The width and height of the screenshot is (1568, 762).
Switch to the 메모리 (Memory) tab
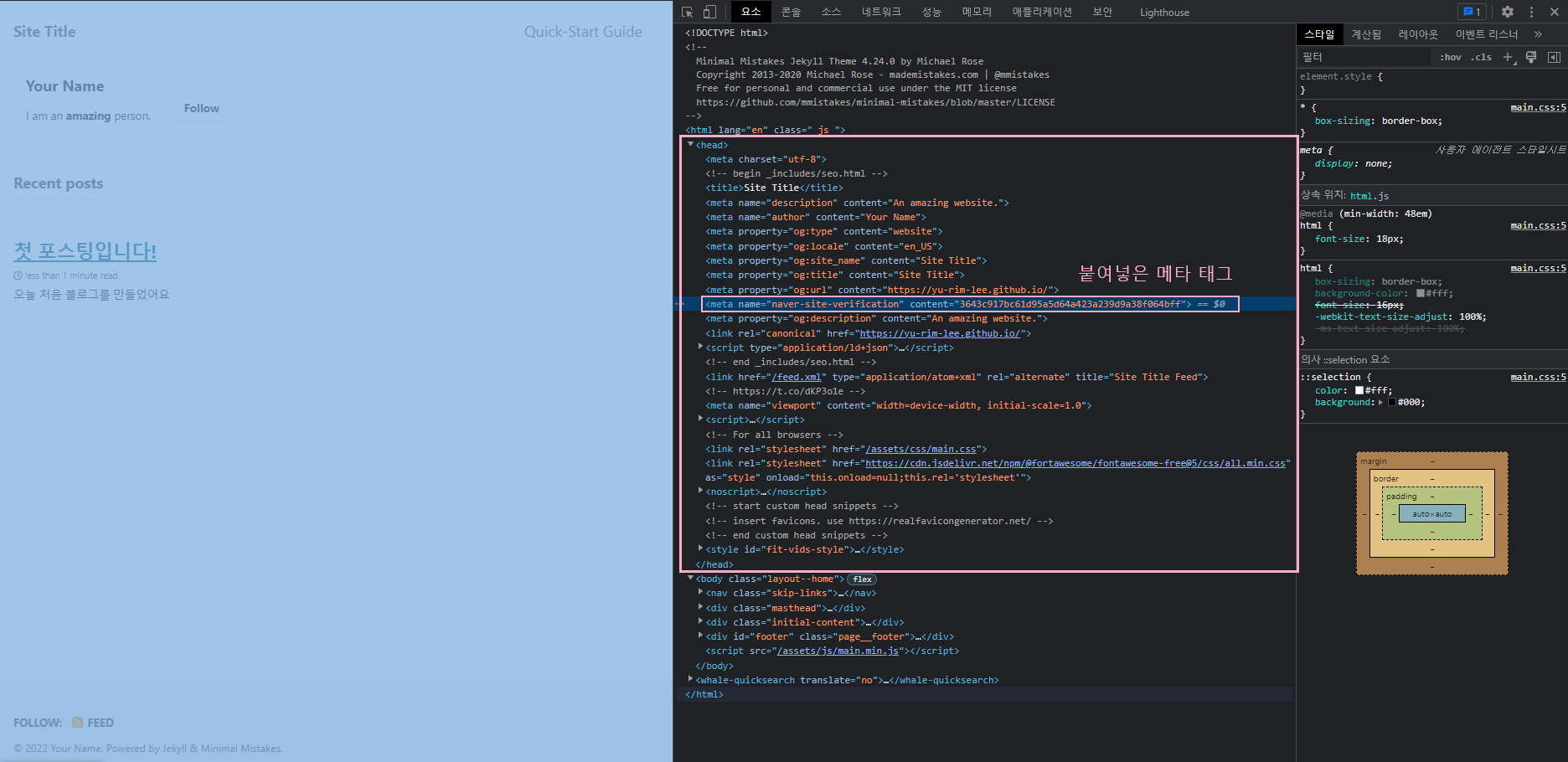pyautogui.click(x=977, y=12)
